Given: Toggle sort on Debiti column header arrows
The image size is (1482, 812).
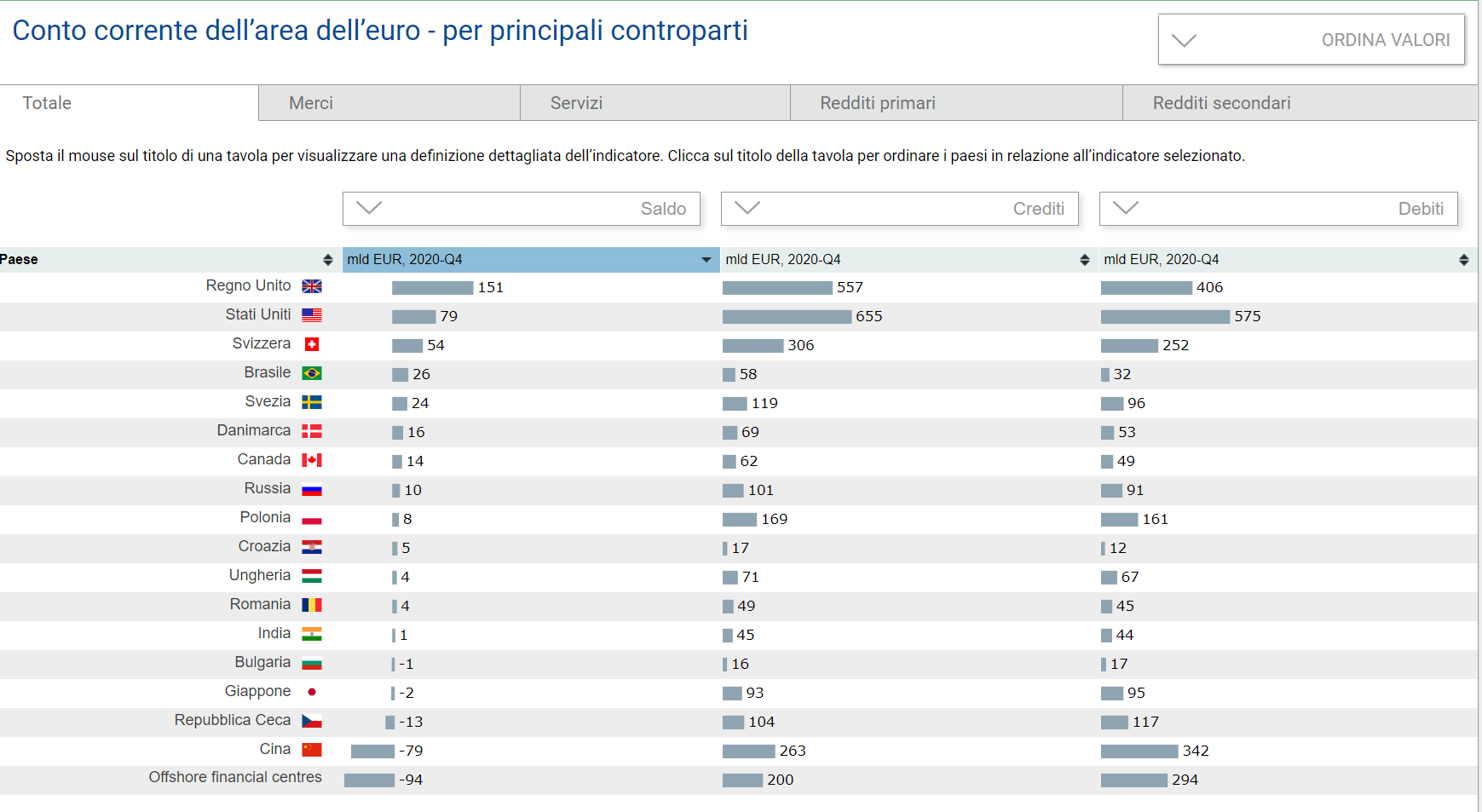Looking at the screenshot, I should click(1463, 260).
